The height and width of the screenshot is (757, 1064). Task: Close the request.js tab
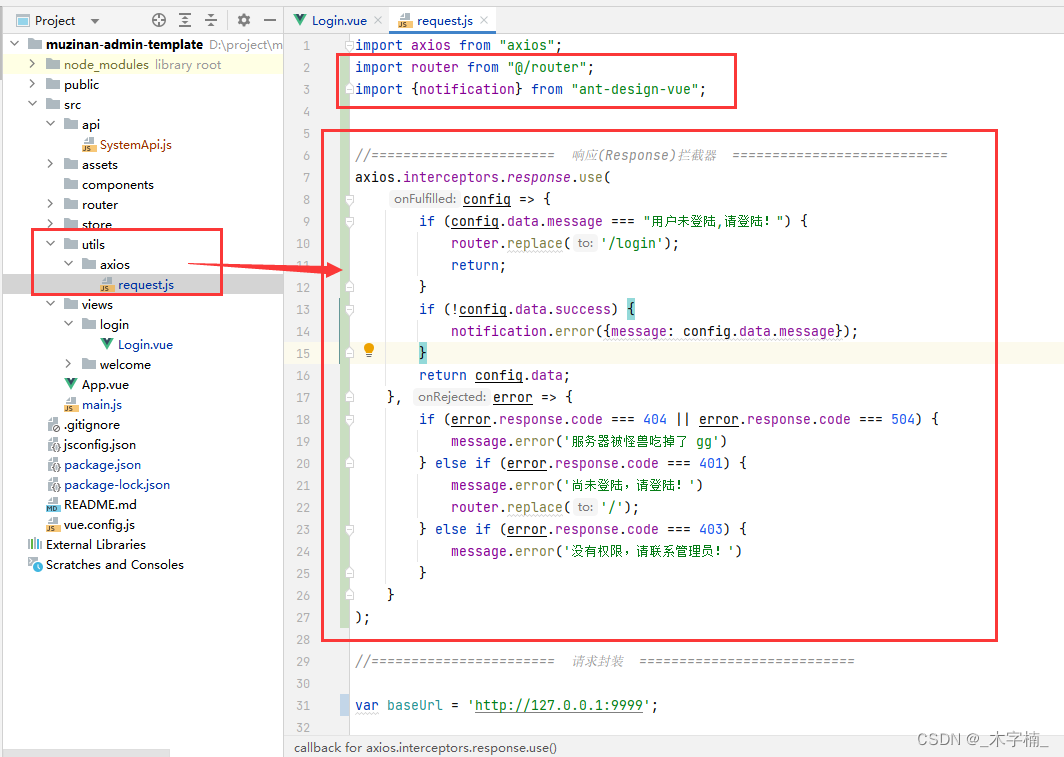click(484, 20)
